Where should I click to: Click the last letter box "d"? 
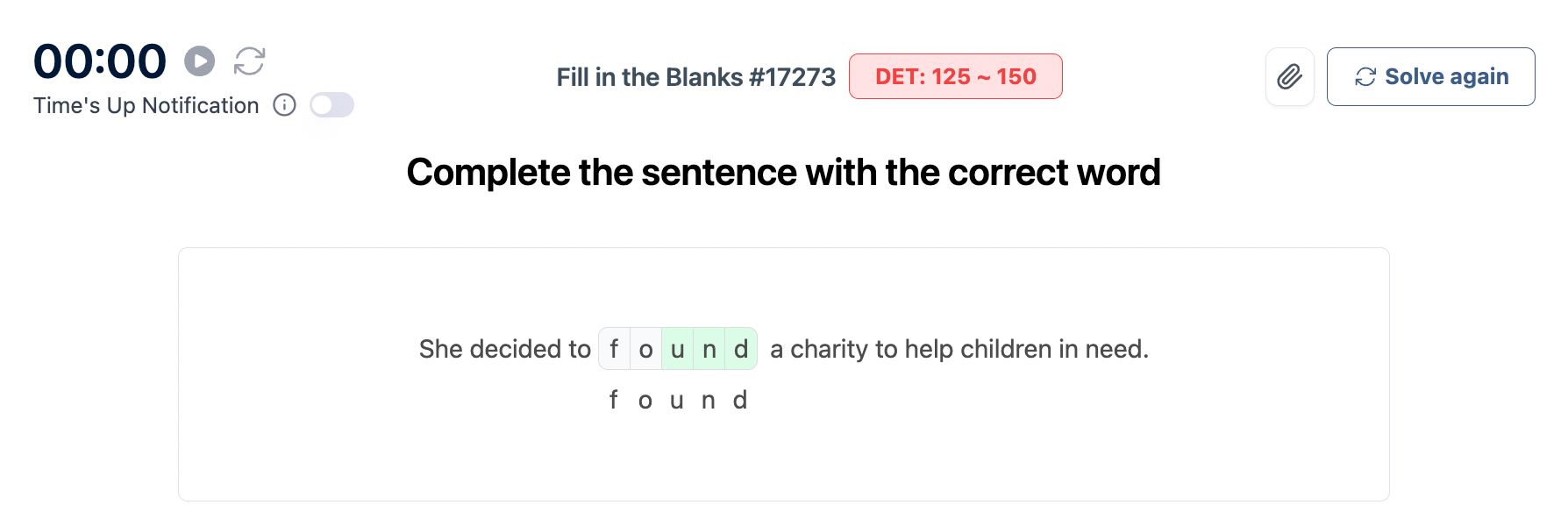[741, 349]
